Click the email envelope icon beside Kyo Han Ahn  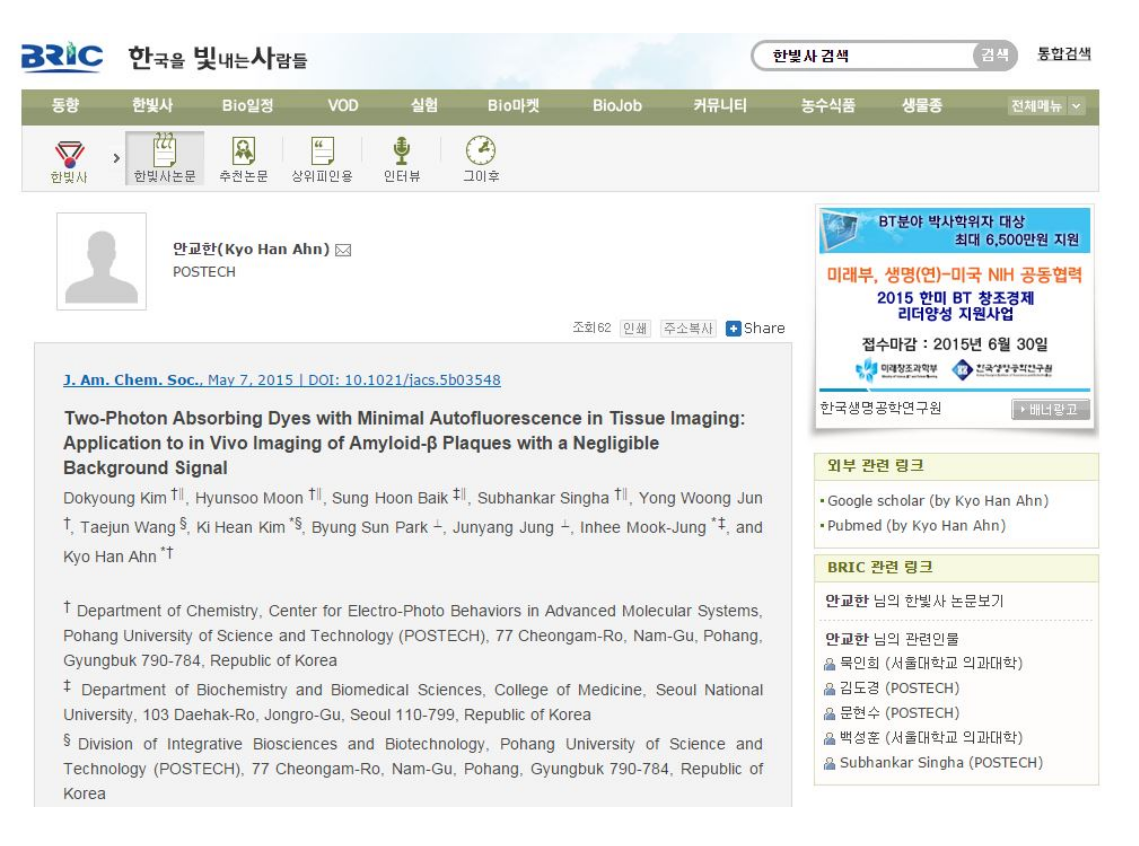click(x=343, y=250)
